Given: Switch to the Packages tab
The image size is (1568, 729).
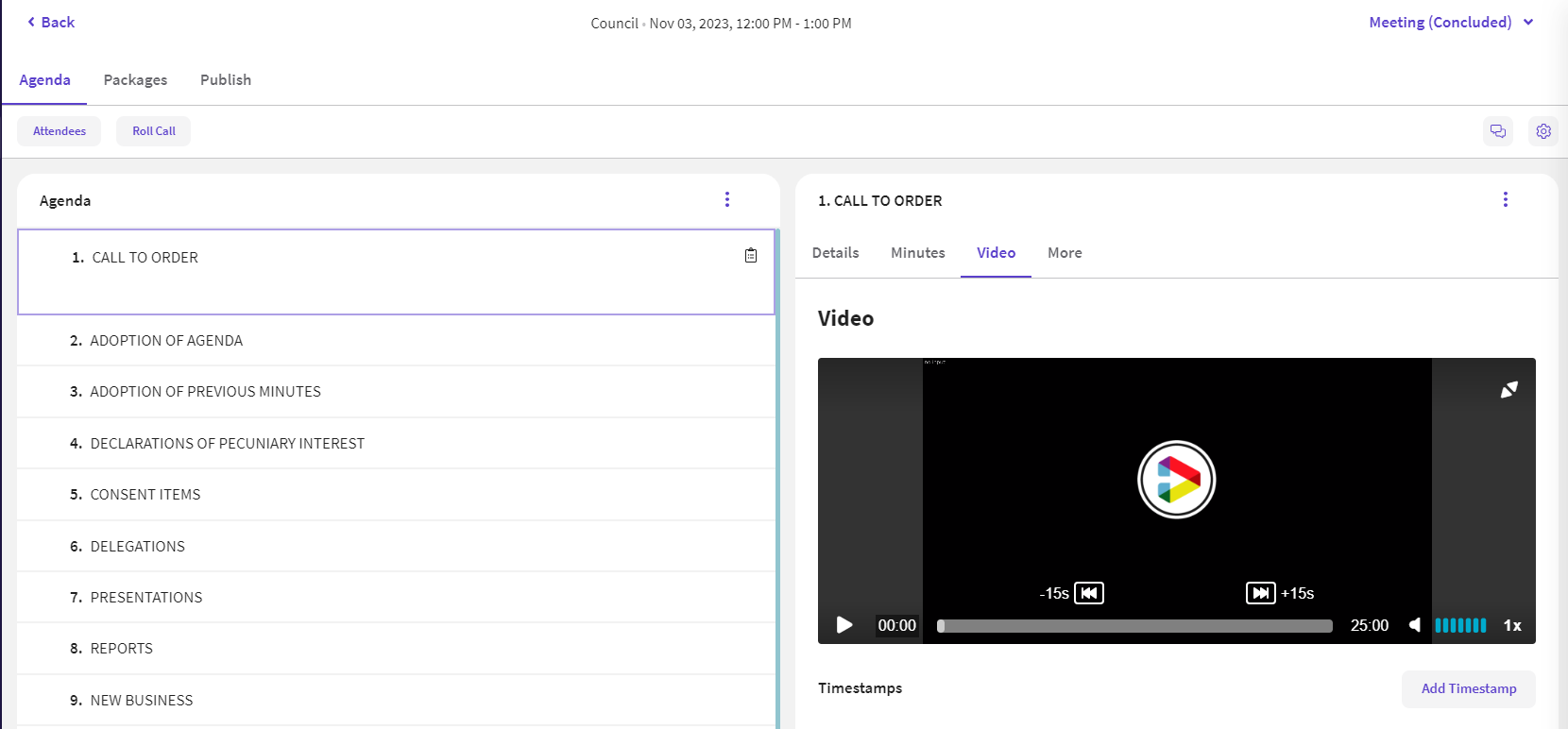Looking at the screenshot, I should (x=135, y=80).
